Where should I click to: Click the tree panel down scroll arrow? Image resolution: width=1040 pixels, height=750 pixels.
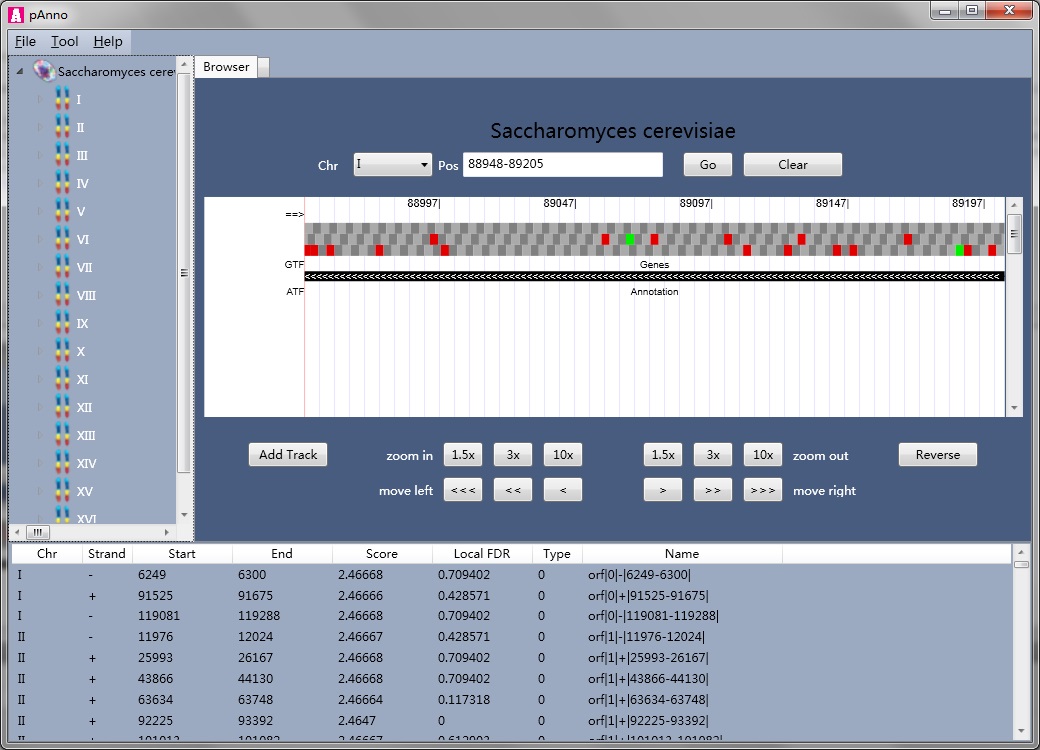click(x=184, y=515)
